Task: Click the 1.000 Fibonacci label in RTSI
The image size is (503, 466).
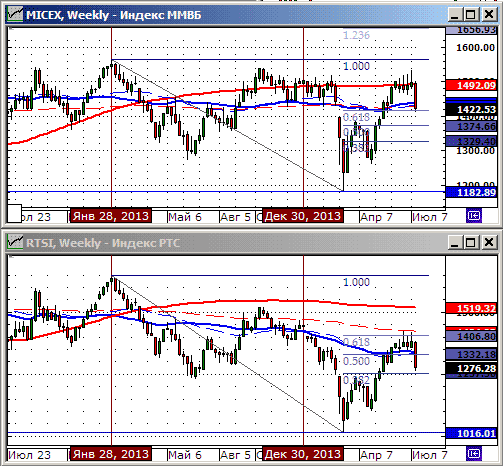Action: 356,282
